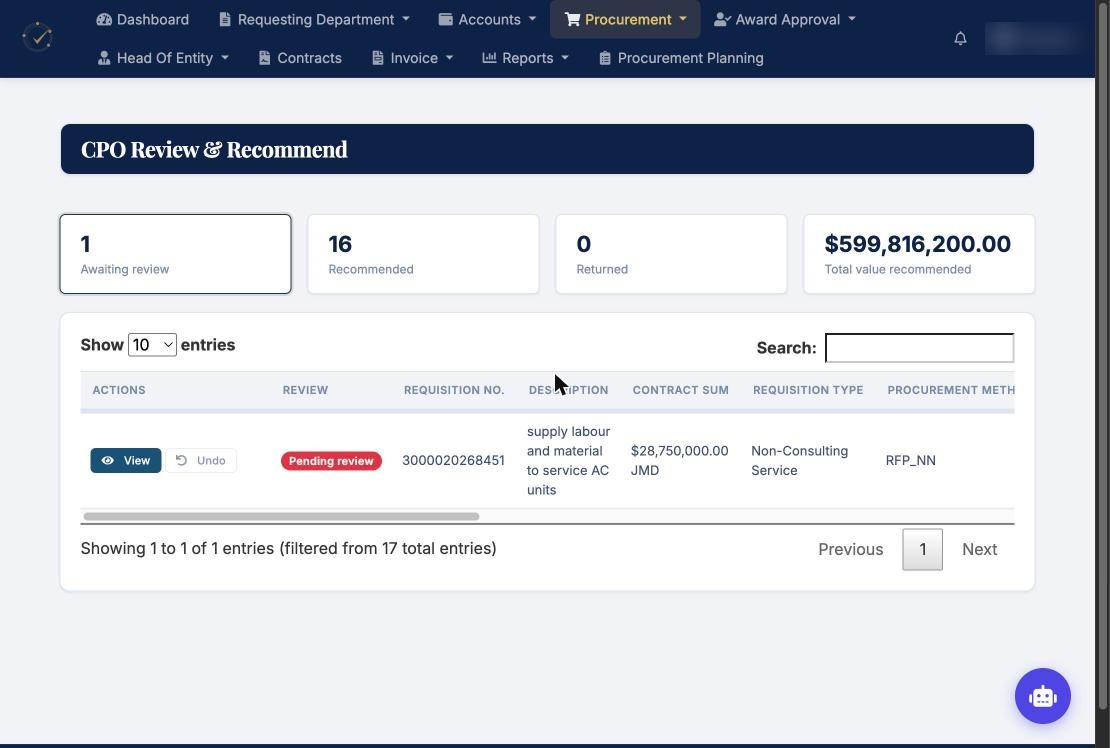Expand the Head Of Entity dropdown caret
Viewport: 1110px width, 748px height.
click(x=224, y=58)
